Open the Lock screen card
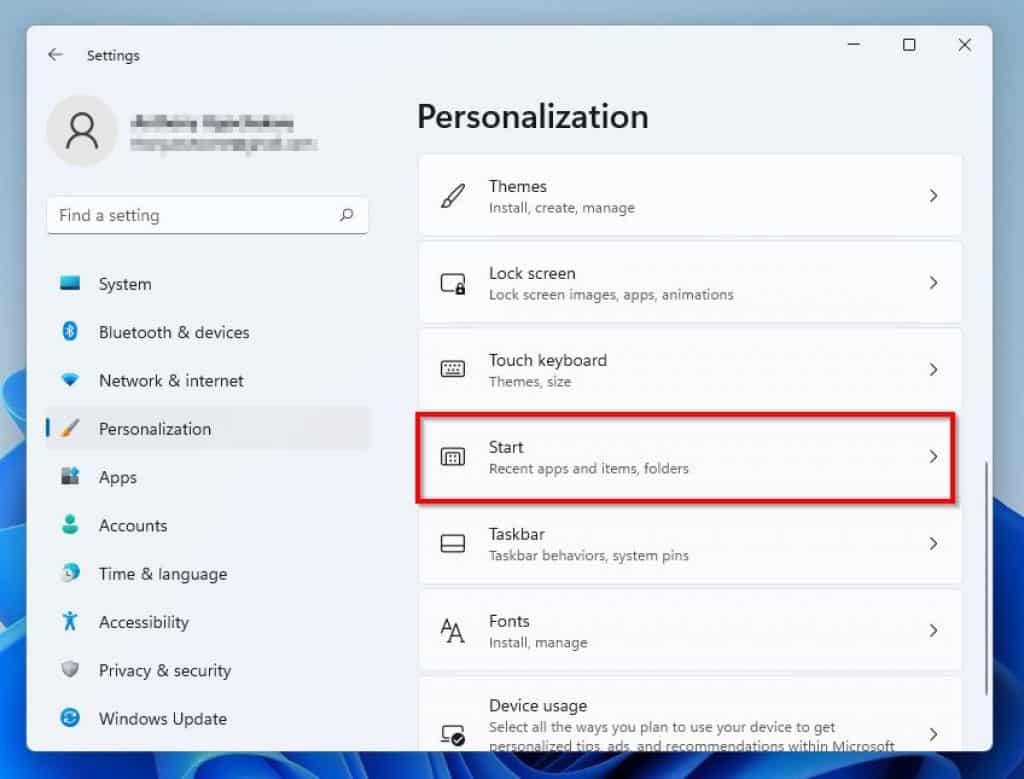Viewport: 1024px width, 779px height. (x=690, y=283)
